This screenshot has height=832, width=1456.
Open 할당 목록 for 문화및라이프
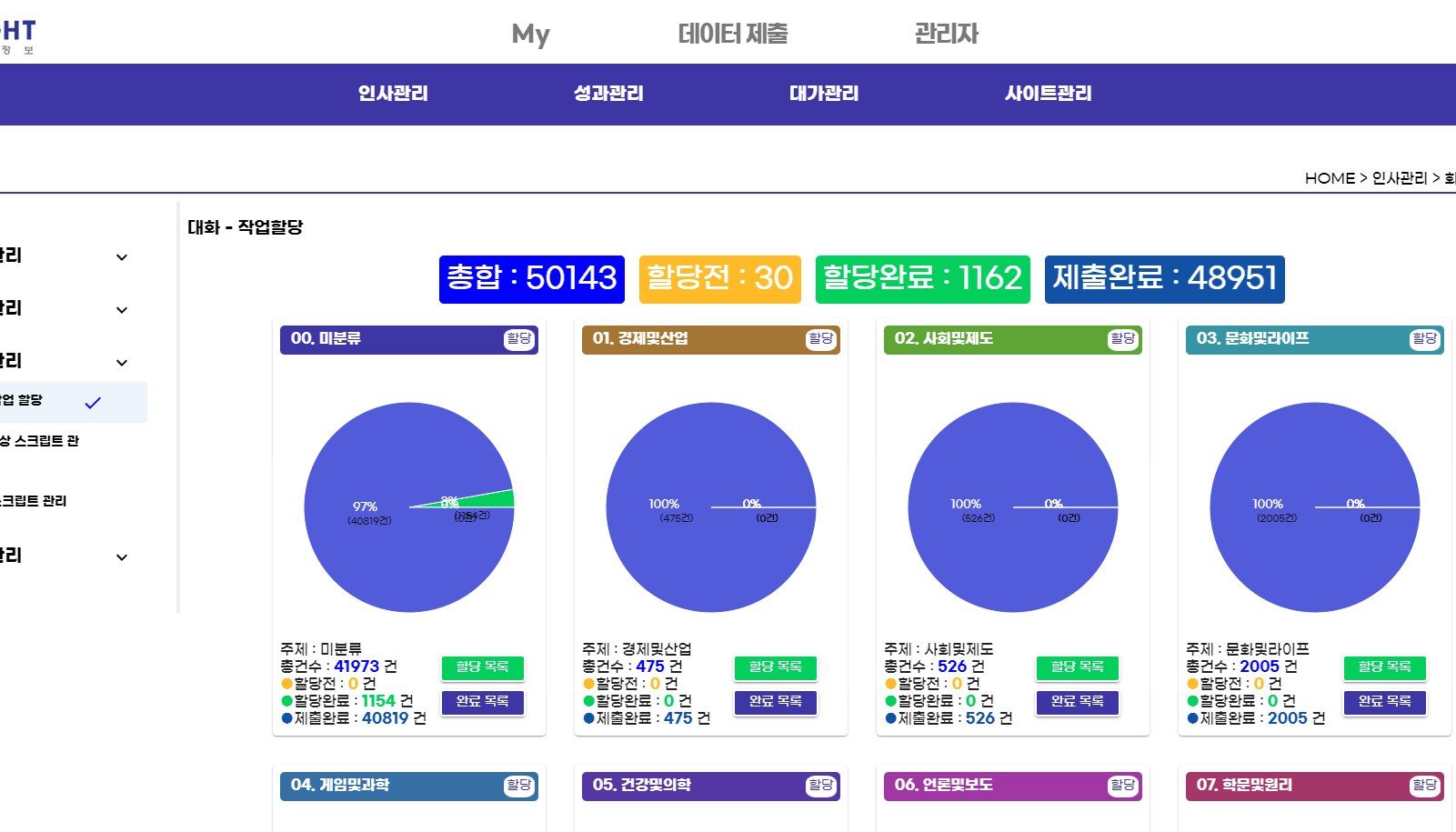click(1385, 667)
